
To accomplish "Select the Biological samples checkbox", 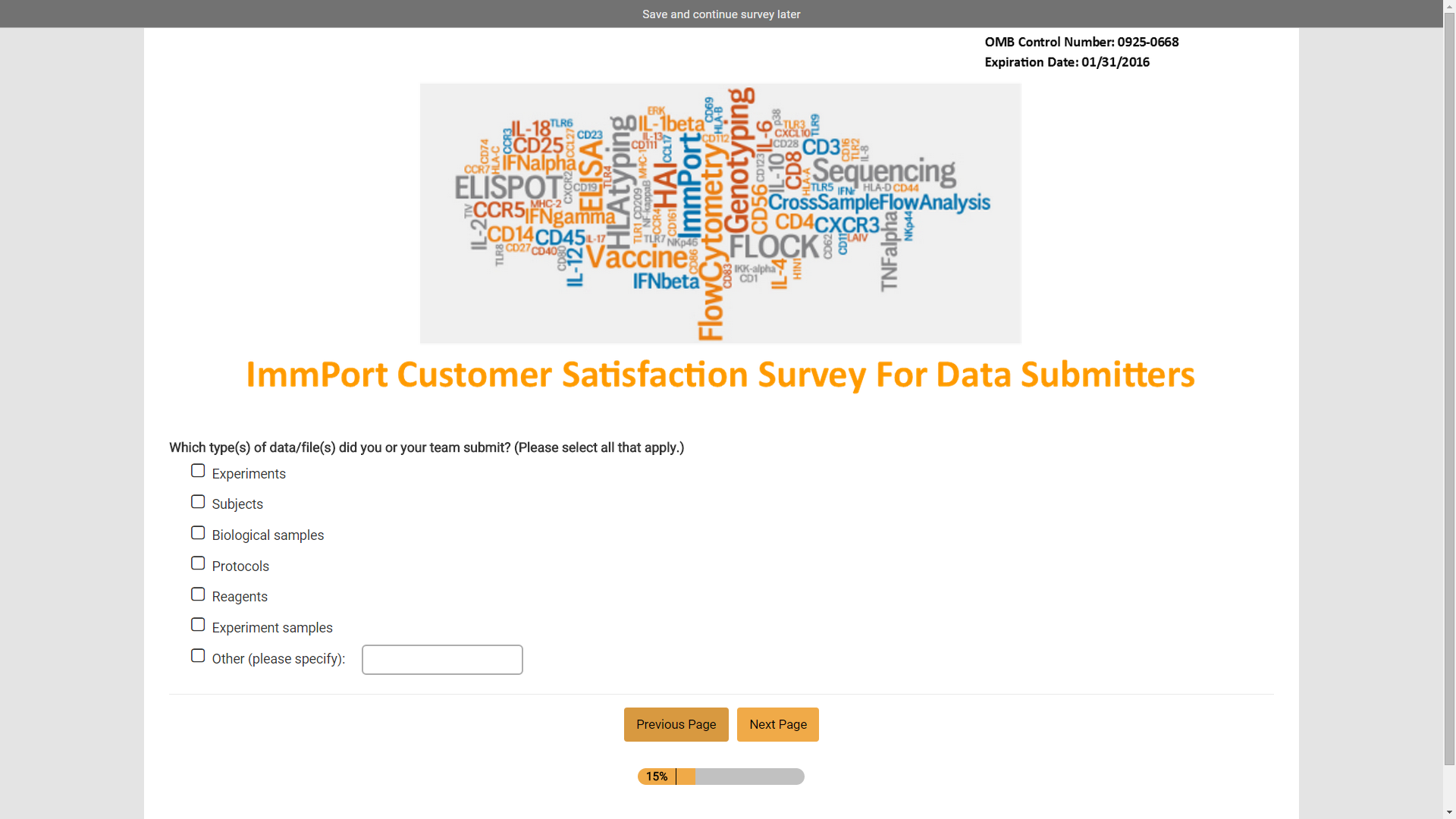I will pyautogui.click(x=198, y=533).
